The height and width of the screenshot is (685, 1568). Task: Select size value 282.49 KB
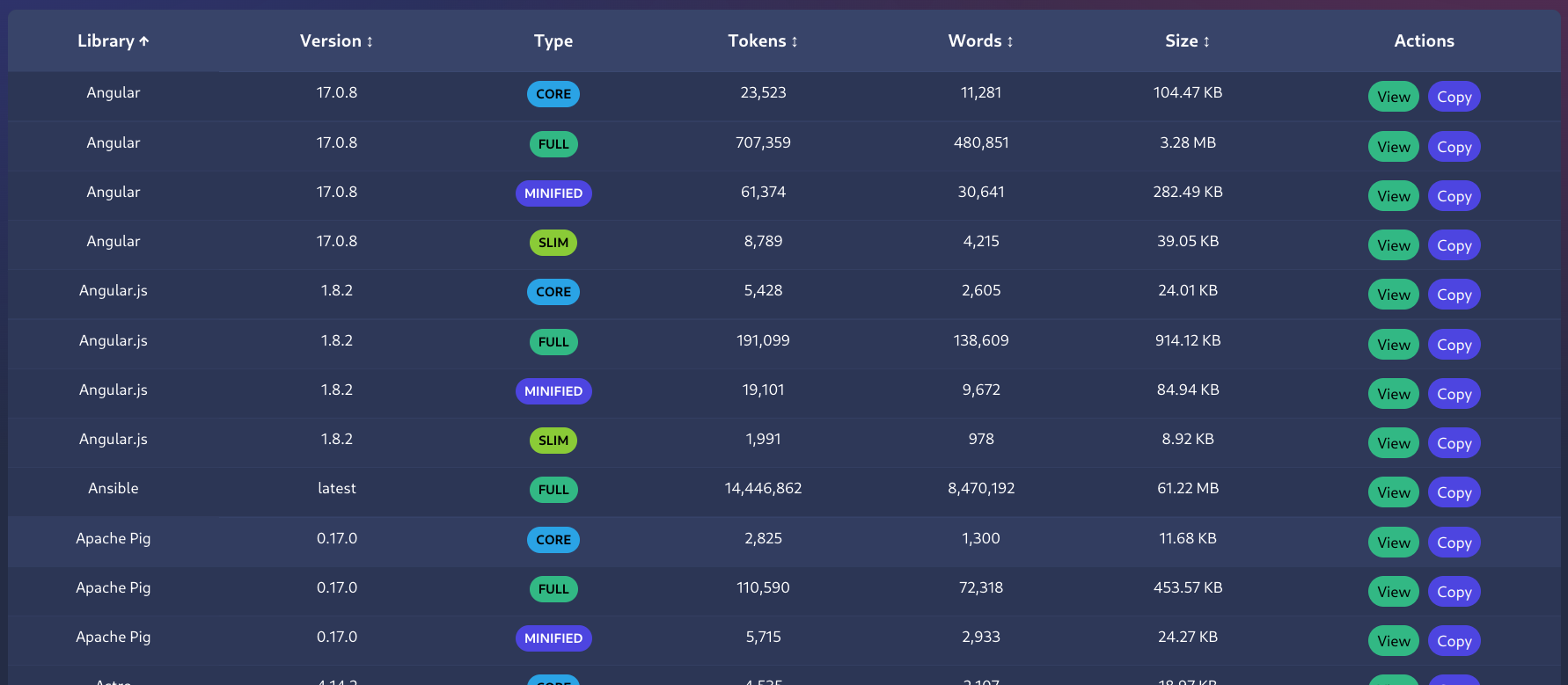click(1188, 192)
